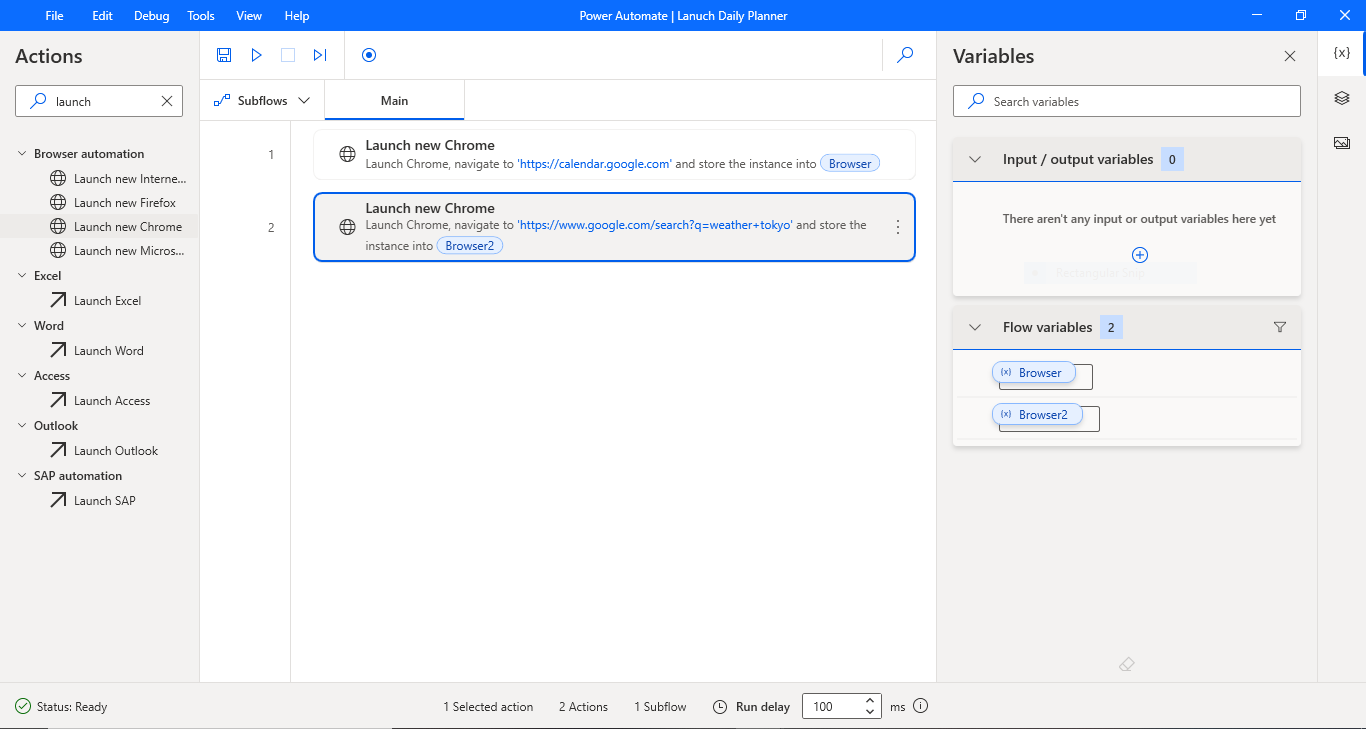This screenshot has width=1366, height=729.
Task: Collapse the Excel action group
Action: 22,276
